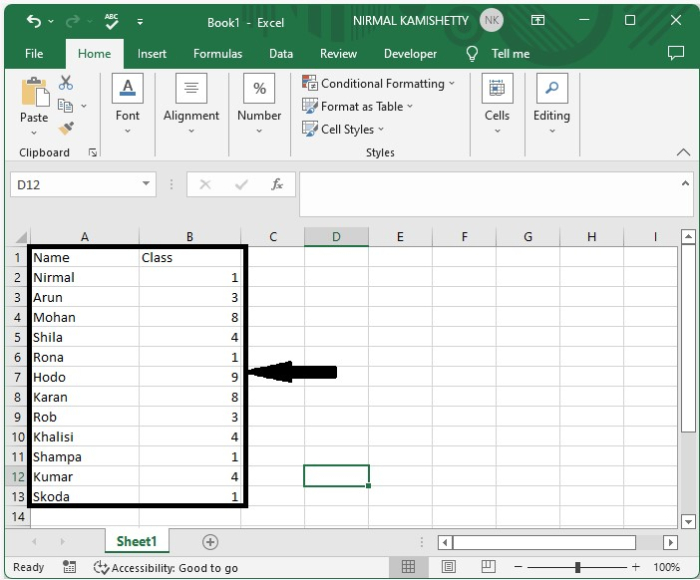The height and width of the screenshot is (580, 700).
Task: Switch to the Data tab
Action: pyautogui.click(x=281, y=54)
